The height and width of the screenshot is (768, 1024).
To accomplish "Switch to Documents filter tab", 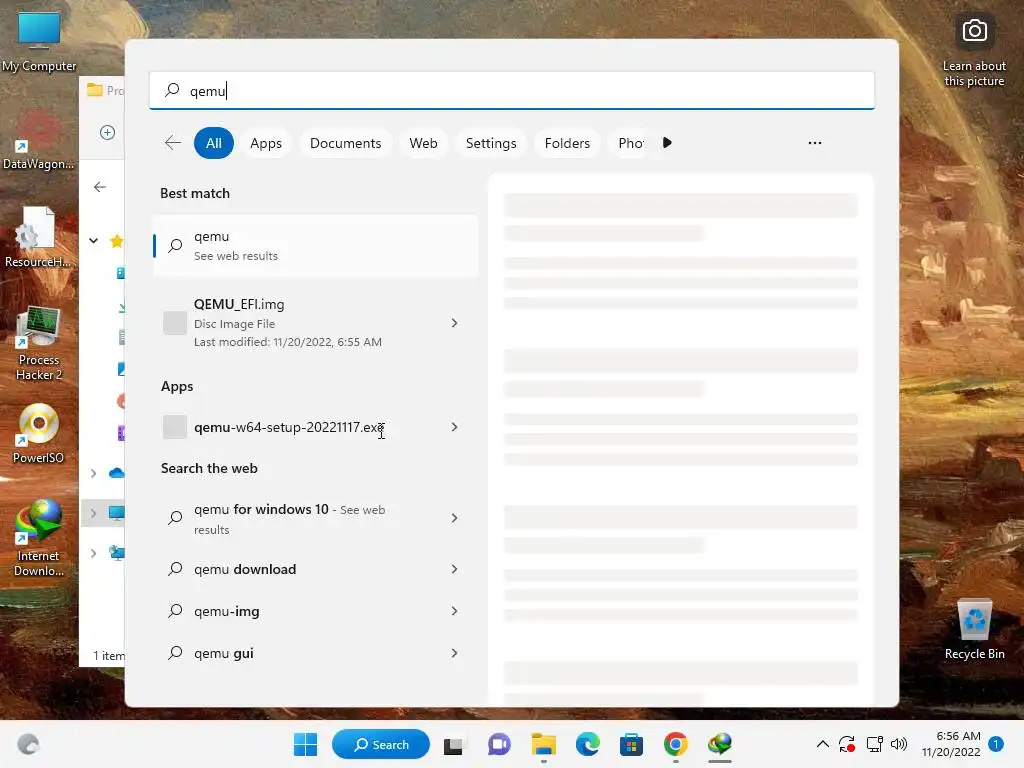I will click(x=345, y=143).
